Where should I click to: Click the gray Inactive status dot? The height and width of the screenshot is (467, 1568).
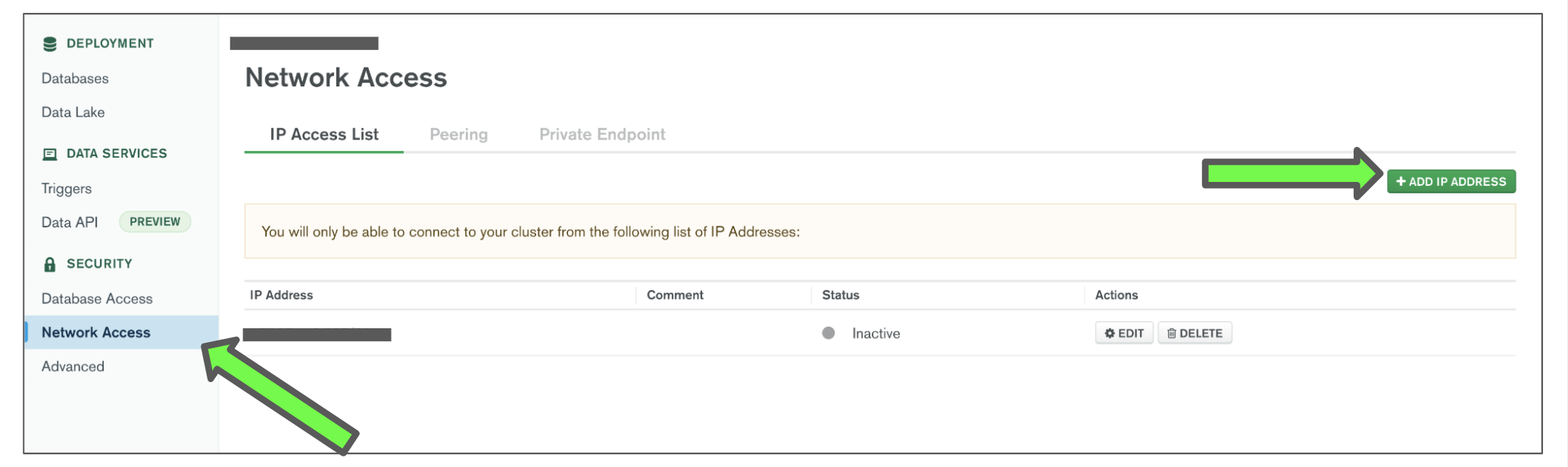(x=828, y=333)
